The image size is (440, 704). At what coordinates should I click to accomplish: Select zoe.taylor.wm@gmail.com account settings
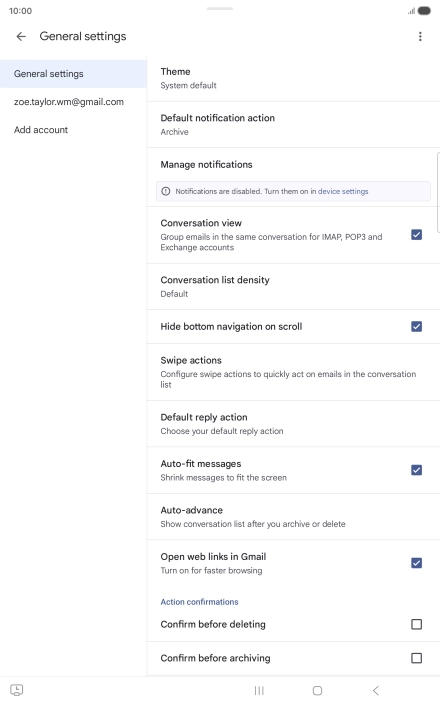[69, 102]
